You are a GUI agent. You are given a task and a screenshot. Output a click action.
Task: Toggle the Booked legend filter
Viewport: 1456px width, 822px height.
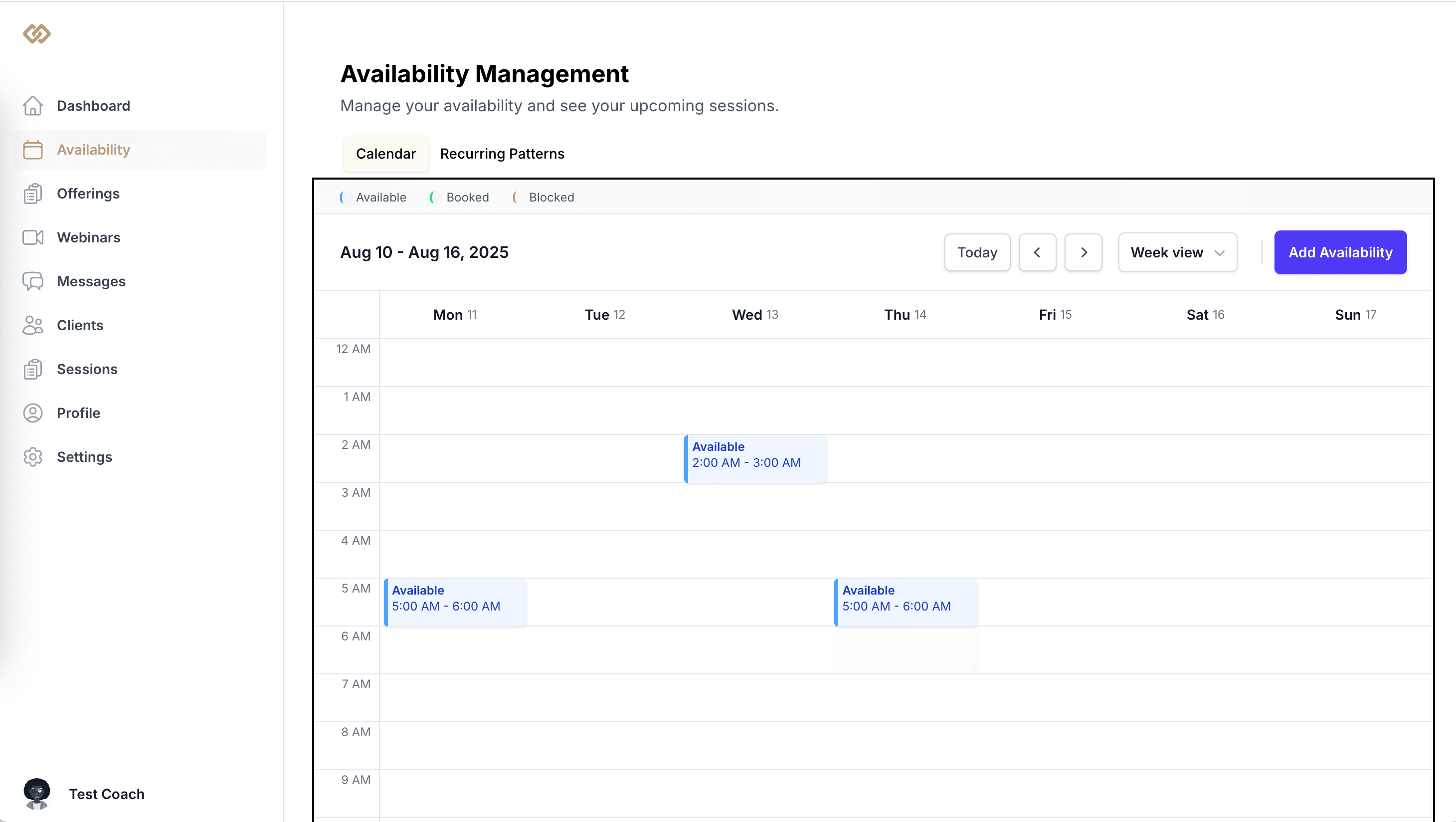click(x=459, y=198)
